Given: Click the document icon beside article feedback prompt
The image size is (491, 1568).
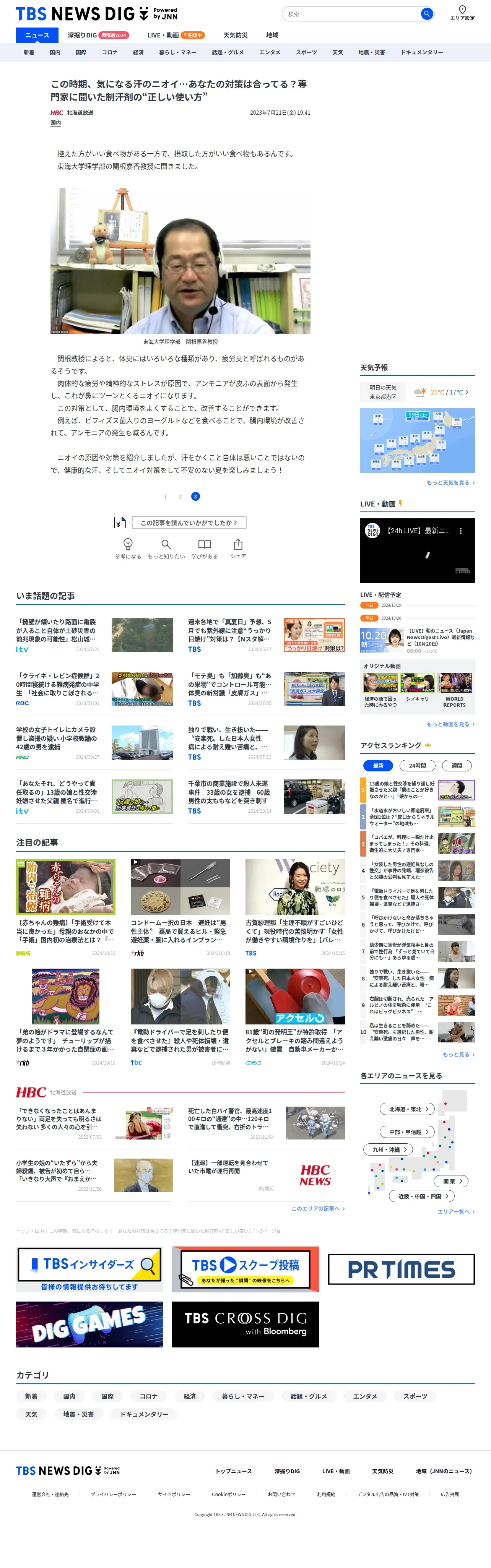Looking at the screenshot, I should tap(120, 523).
